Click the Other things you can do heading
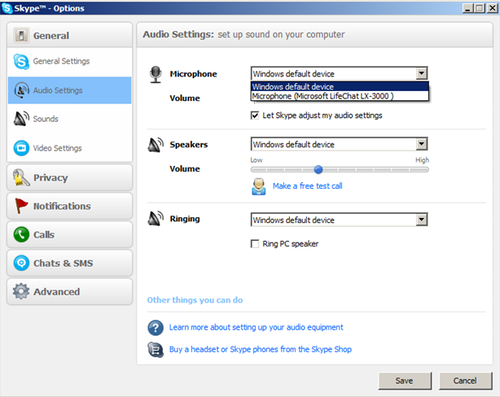The height and width of the screenshot is (397, 500). [195, 300]
